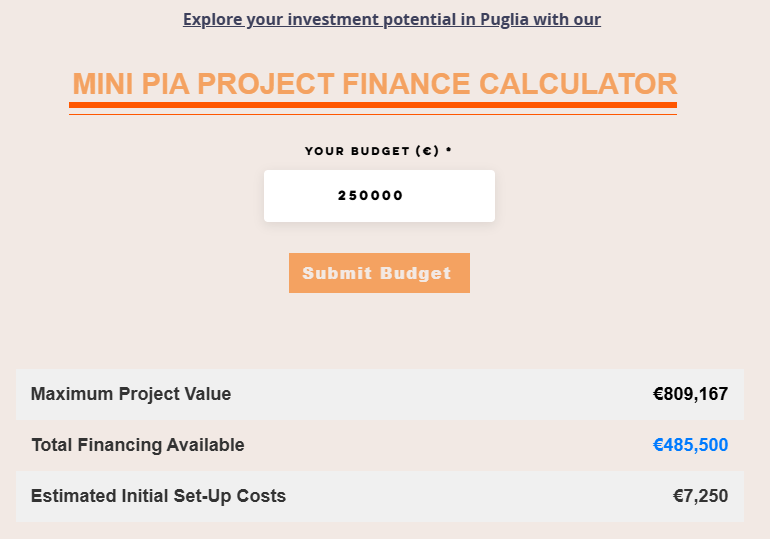Click the €7,250 set-up costs amount
770x539 pixels.
point(700,496)
